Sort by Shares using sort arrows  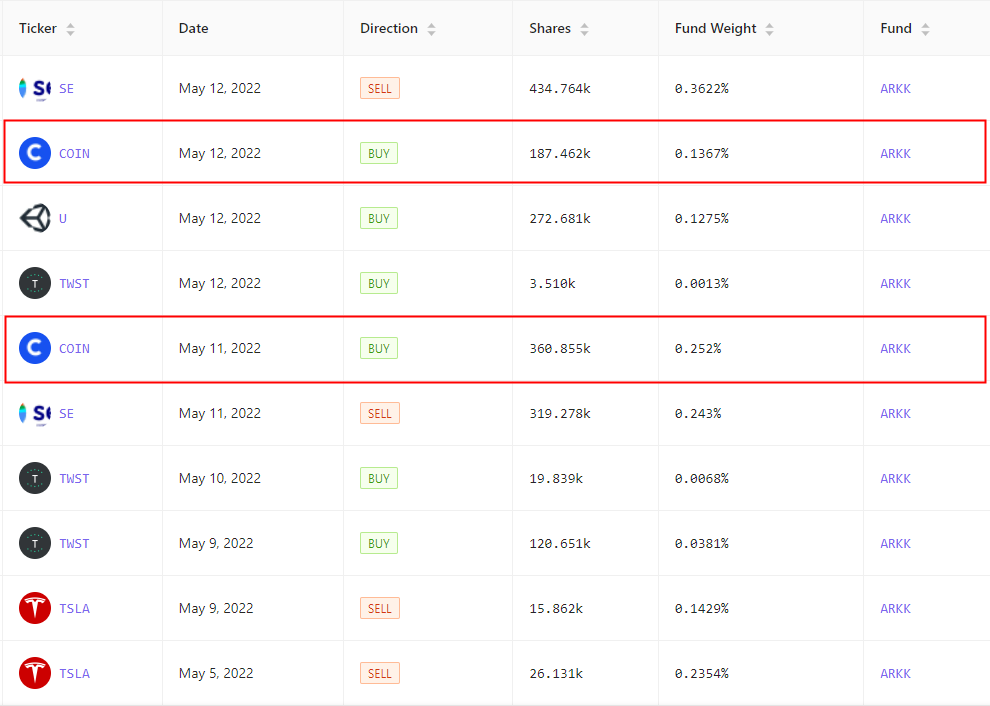tap(585, 29)
